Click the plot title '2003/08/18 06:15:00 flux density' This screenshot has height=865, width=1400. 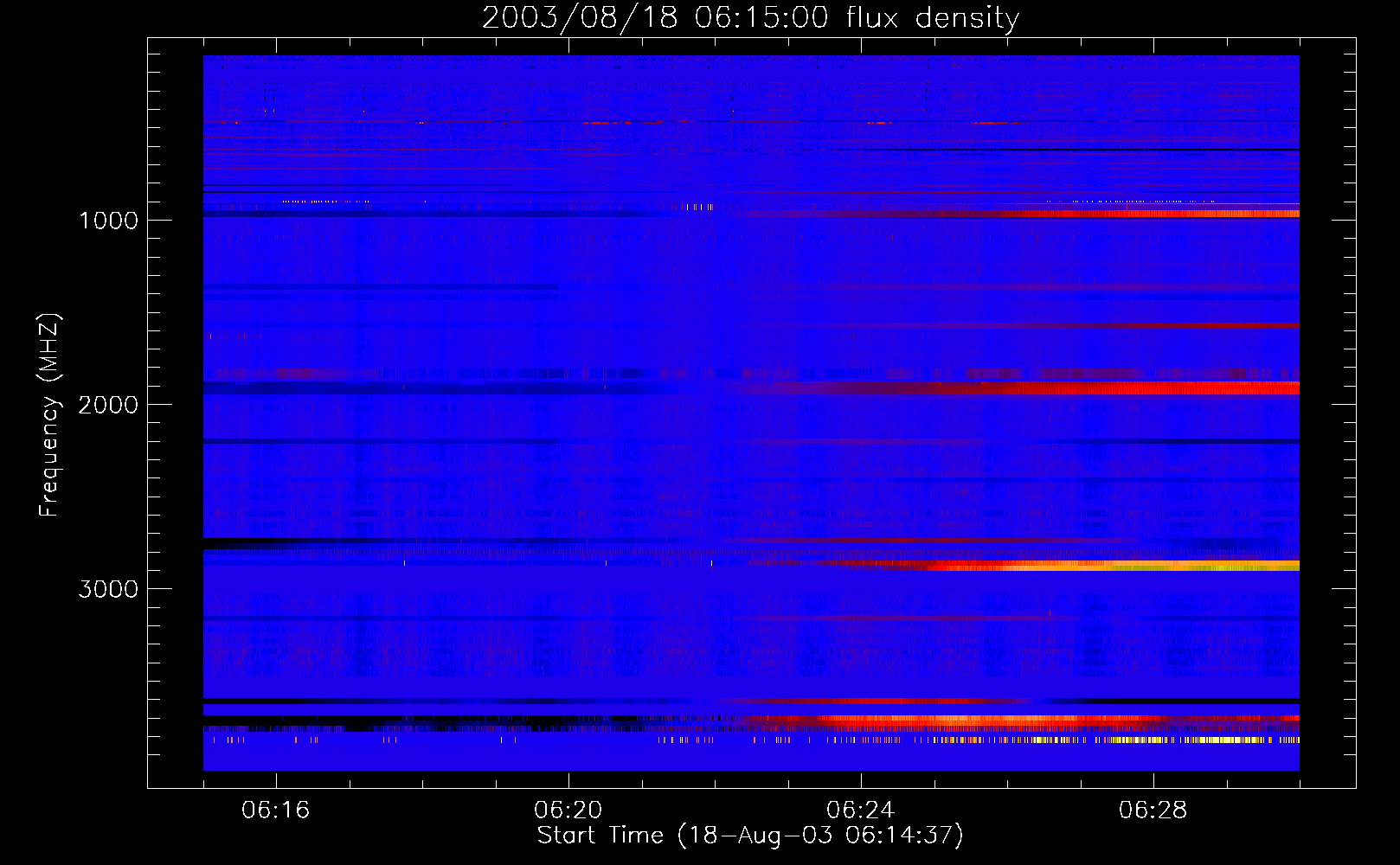pyautogui.click(x=750, y=17)
